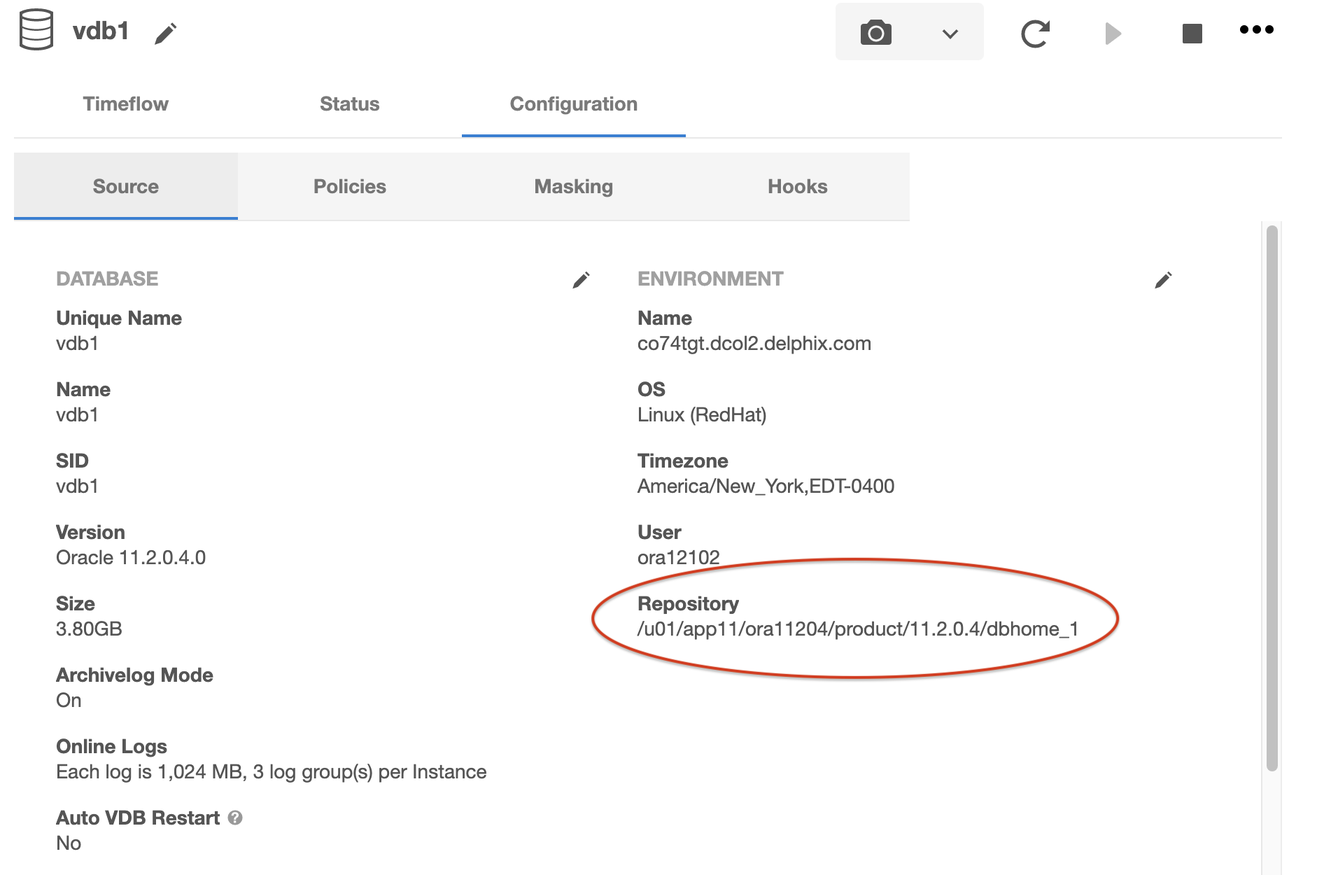The height and width of the screenshot is (875, 1324).
Task: Open the Hooks sub-tab
Action: tap(797, 186)
